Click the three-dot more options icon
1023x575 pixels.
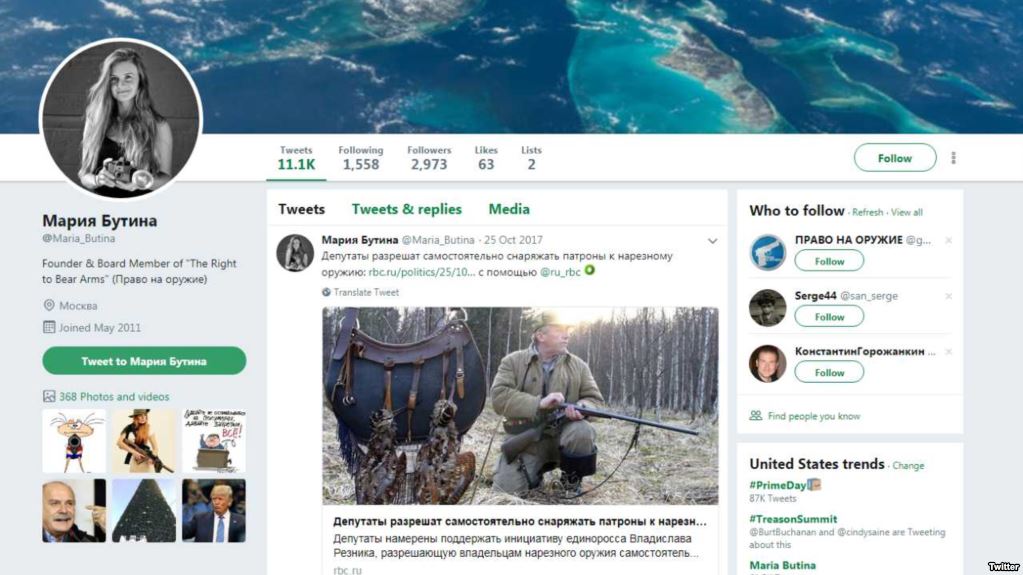click(x=953, y=158)
